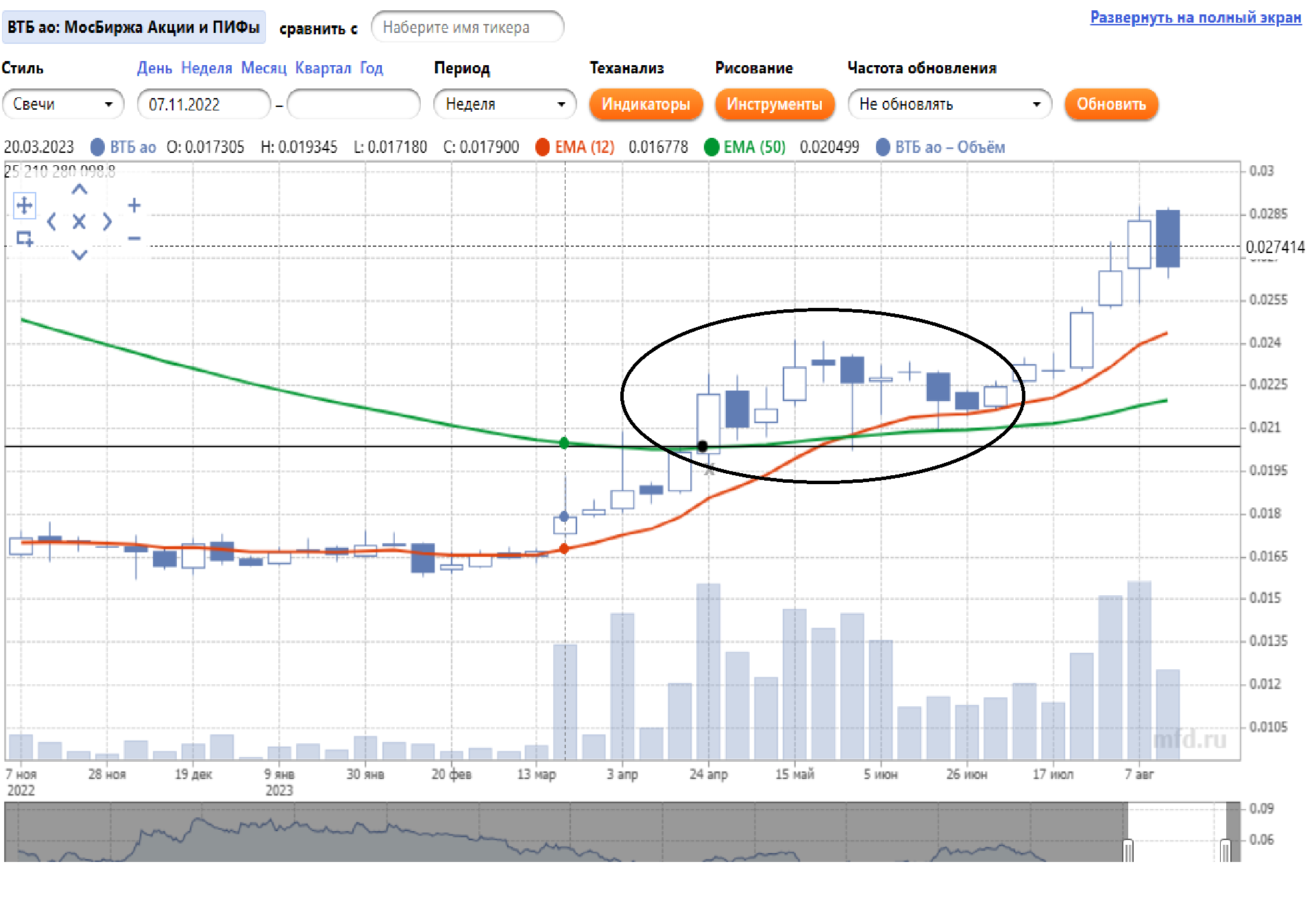Click the left handle of range navigator
Image resolution: width=1316 pixels, height=923 pixels.
pyautogui.click(x=1128, y=850)
